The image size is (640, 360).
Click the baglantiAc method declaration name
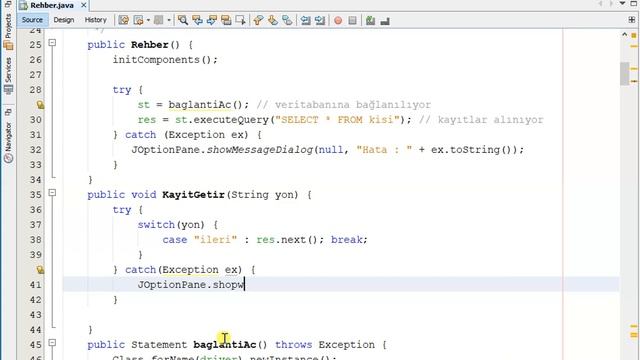224,345
